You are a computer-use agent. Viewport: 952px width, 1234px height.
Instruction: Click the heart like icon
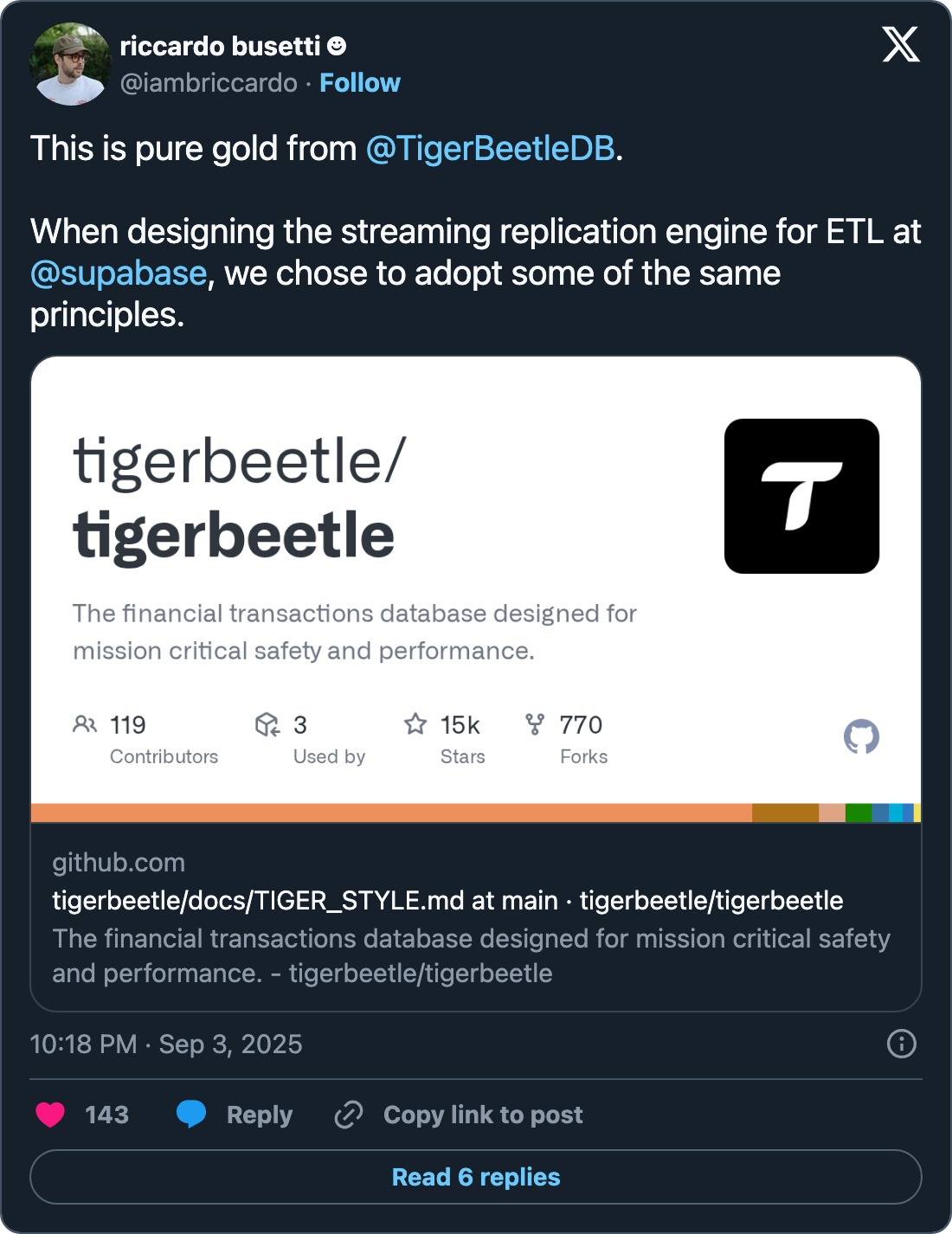point(50,1115)
